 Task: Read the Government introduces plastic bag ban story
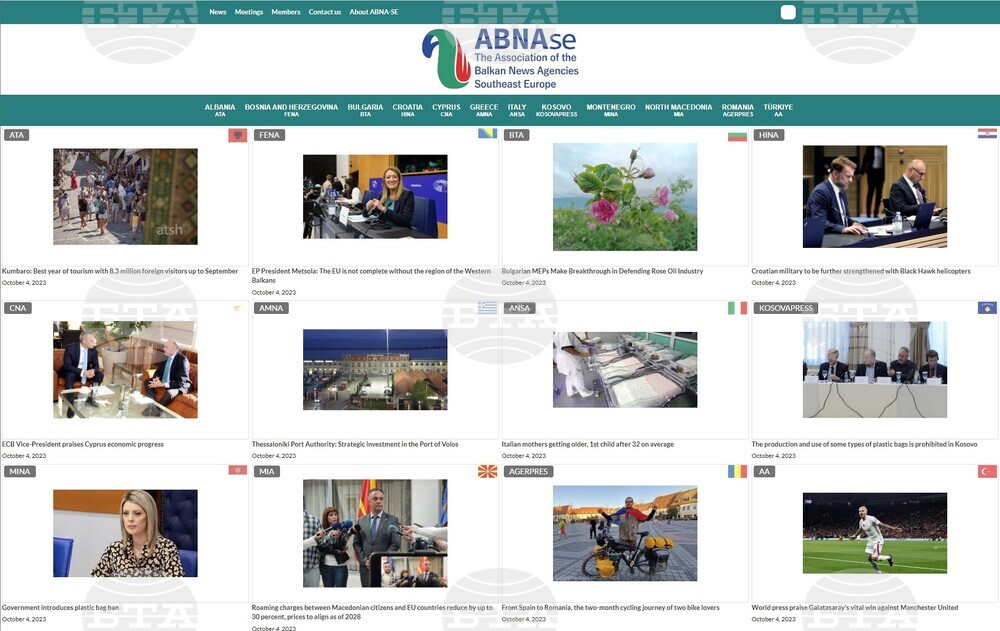click(60, 607)
